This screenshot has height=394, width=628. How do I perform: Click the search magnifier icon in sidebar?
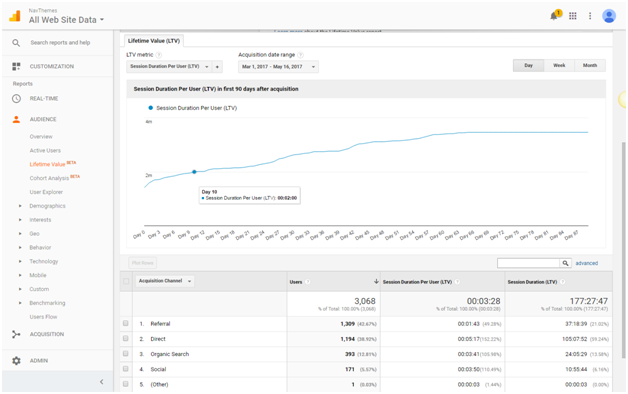tap(16, 42)
